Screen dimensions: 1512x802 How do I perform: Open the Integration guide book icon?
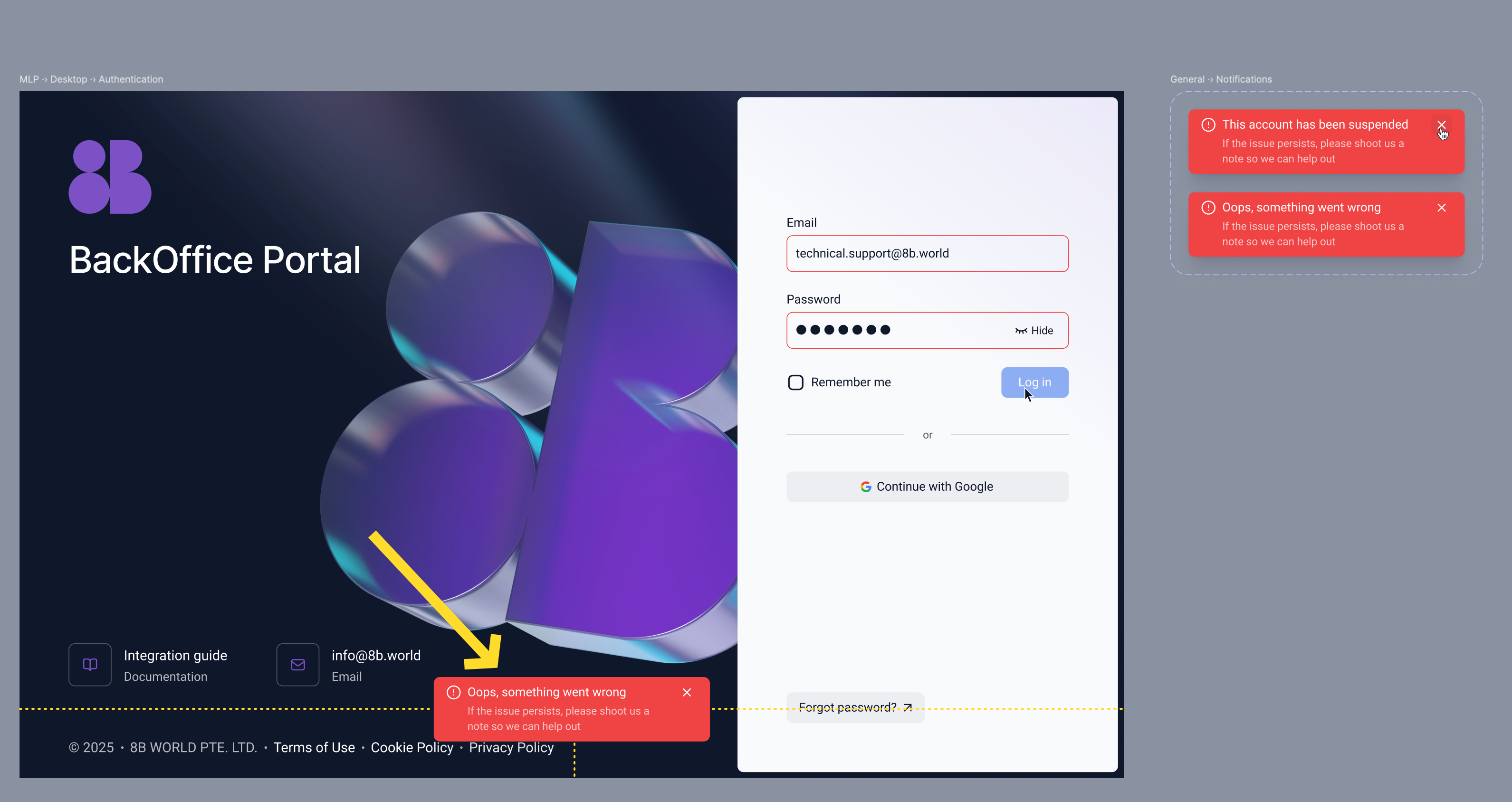(x=90, y=664)
